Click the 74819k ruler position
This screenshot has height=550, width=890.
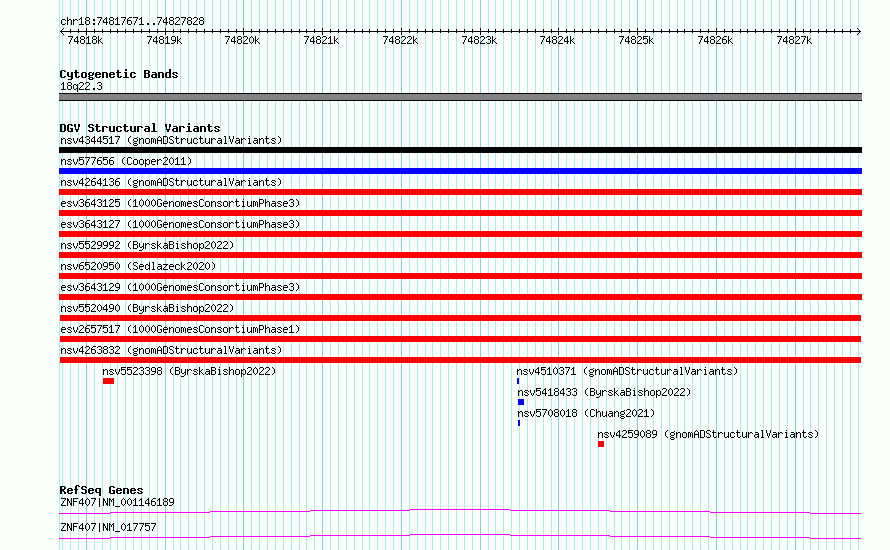[164, 40]
